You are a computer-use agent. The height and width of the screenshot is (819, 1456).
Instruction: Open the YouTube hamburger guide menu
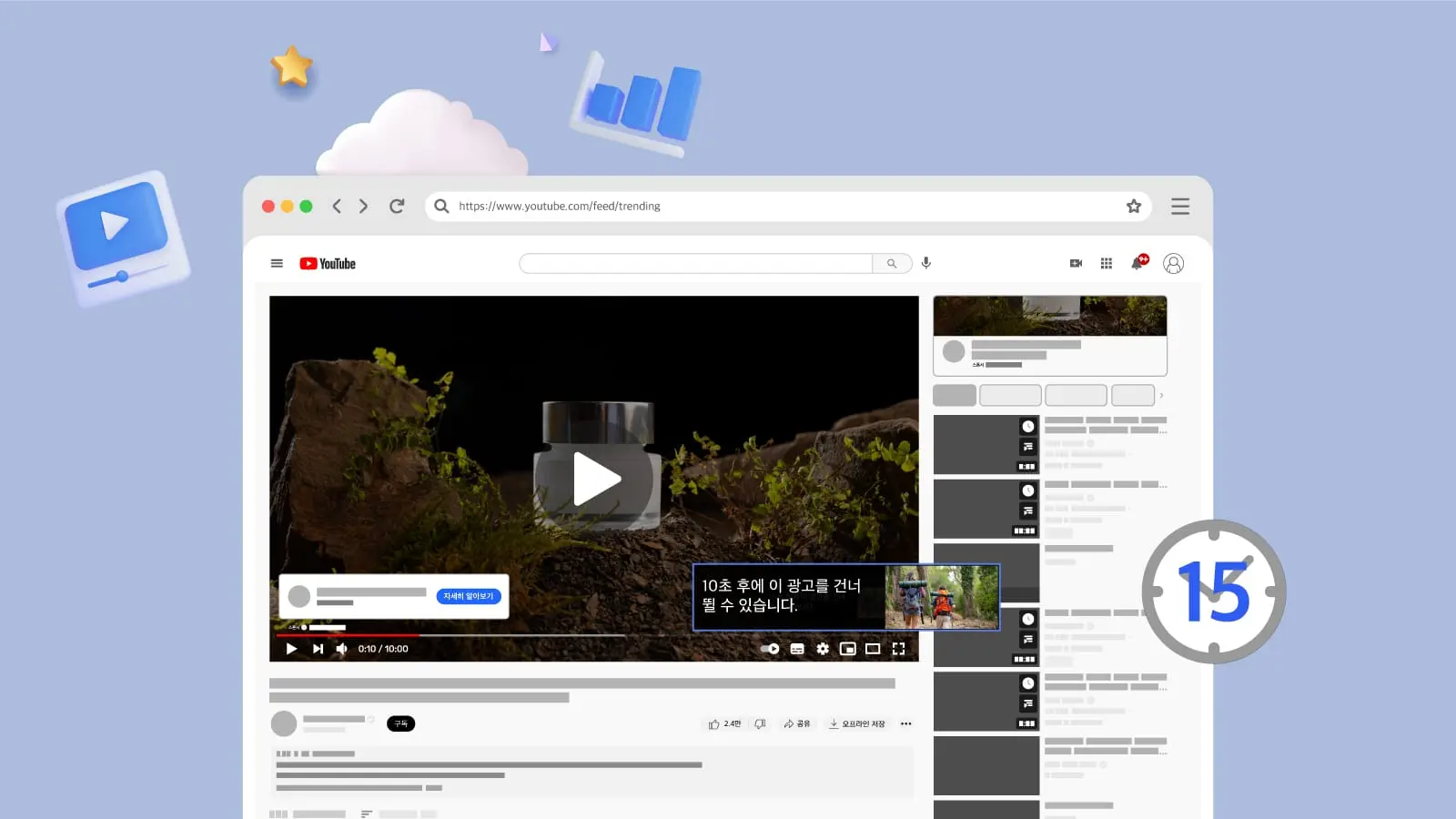[277, 264]
